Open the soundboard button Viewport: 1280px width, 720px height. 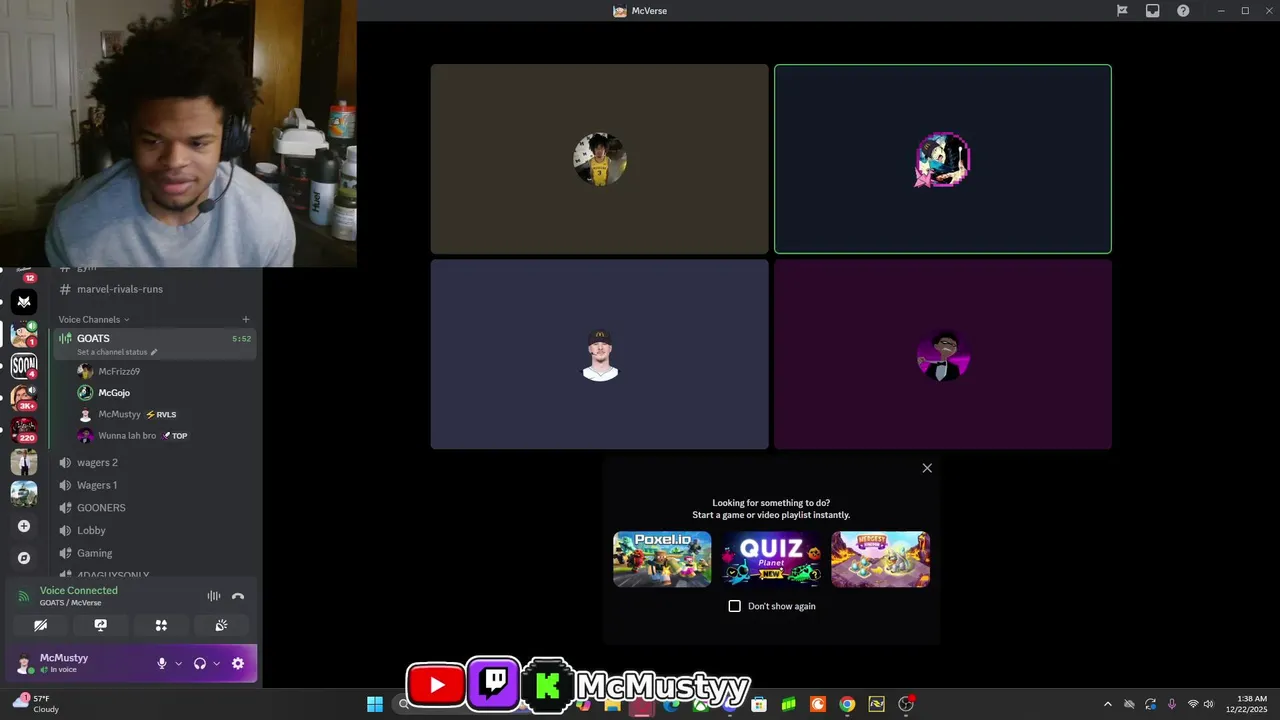tap(221, 625)
